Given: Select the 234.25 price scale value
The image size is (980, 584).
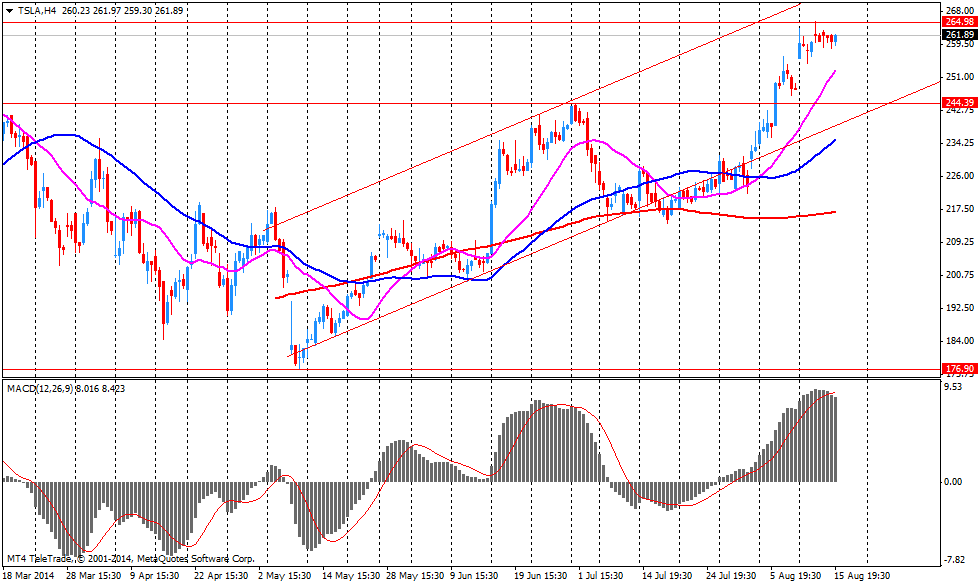Looking at the screenshot, I should (x=961, y=143).
